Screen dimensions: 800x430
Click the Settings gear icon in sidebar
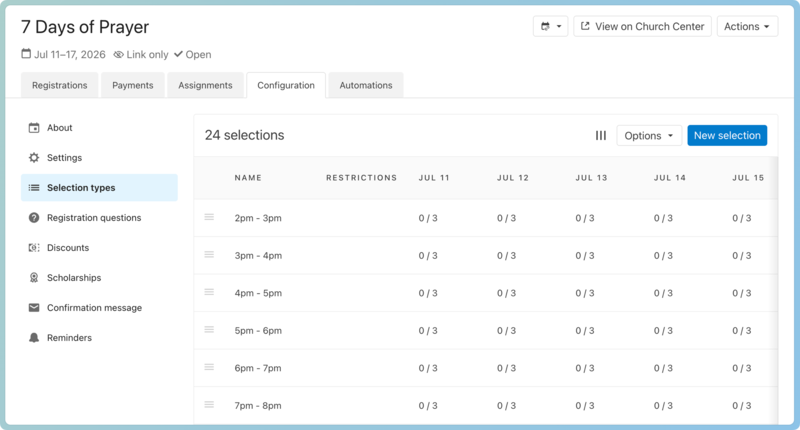pyautogui.click(x=34, y=158)
